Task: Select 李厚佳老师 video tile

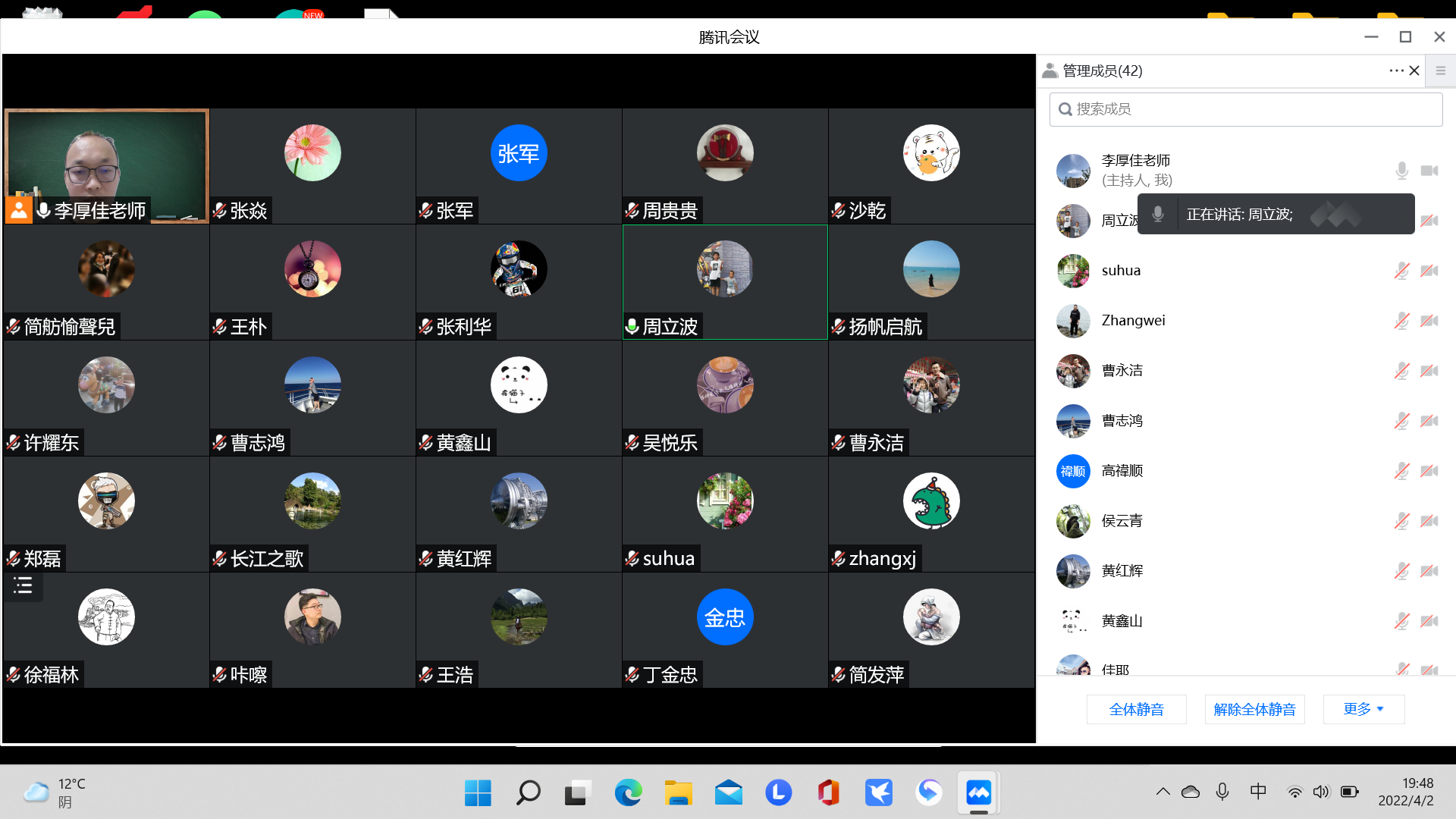Action: pos(107,166)
